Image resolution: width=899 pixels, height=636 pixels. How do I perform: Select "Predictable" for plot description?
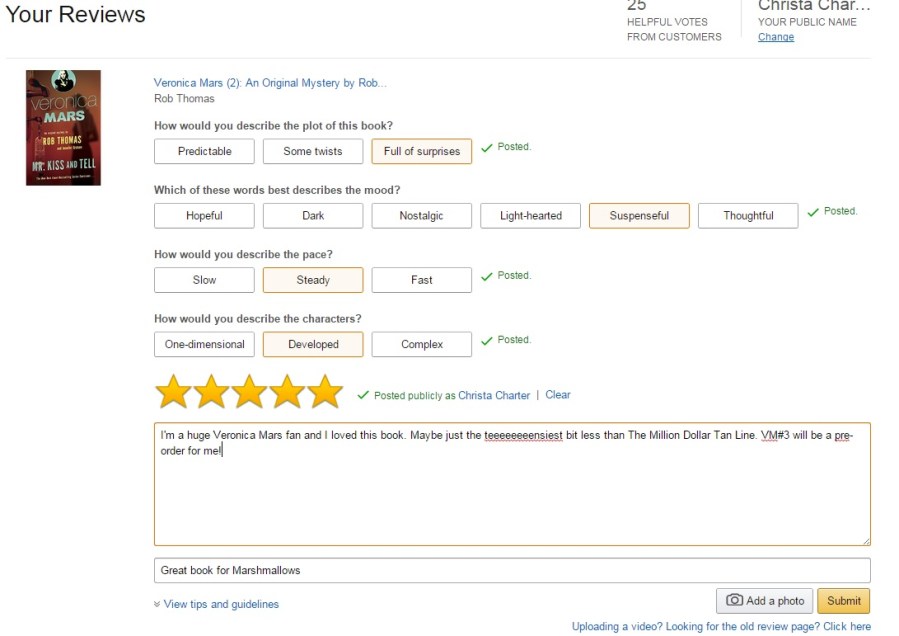pyautogui.click(x=204, y=151)
